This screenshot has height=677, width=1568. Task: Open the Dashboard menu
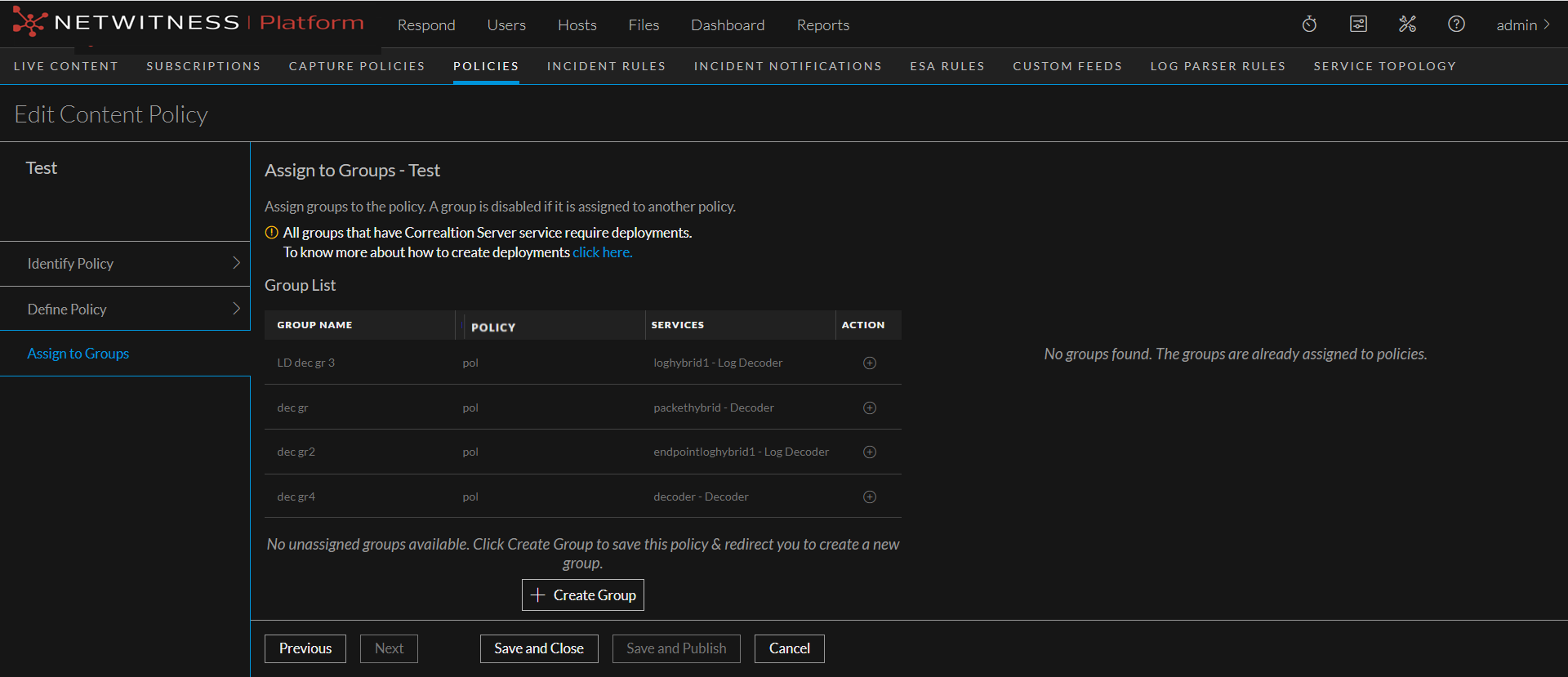click(728, 25)
